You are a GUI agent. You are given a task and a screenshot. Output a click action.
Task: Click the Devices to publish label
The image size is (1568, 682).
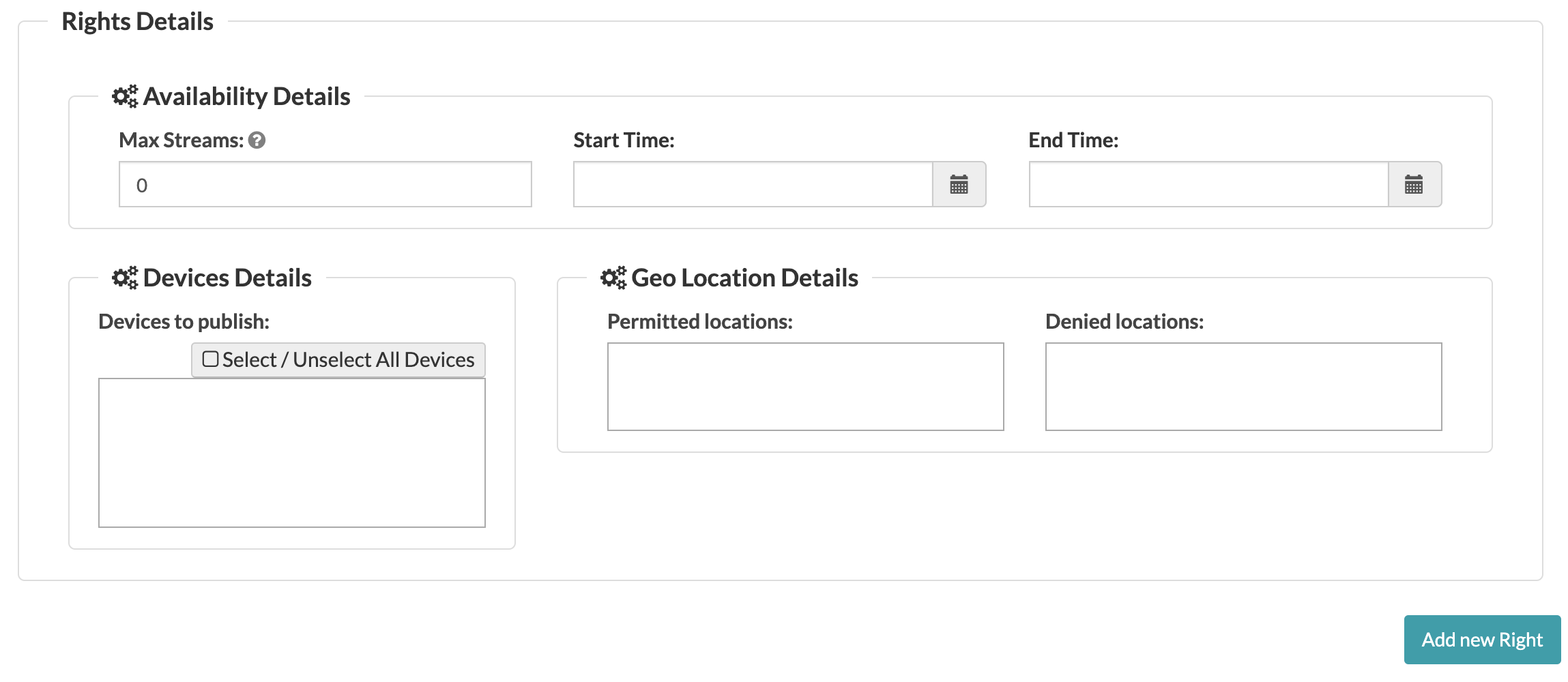pos(184,321)
